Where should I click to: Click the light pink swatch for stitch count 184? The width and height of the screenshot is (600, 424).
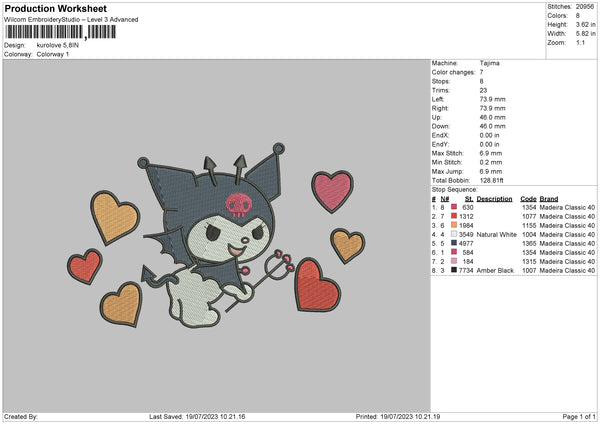454,261
